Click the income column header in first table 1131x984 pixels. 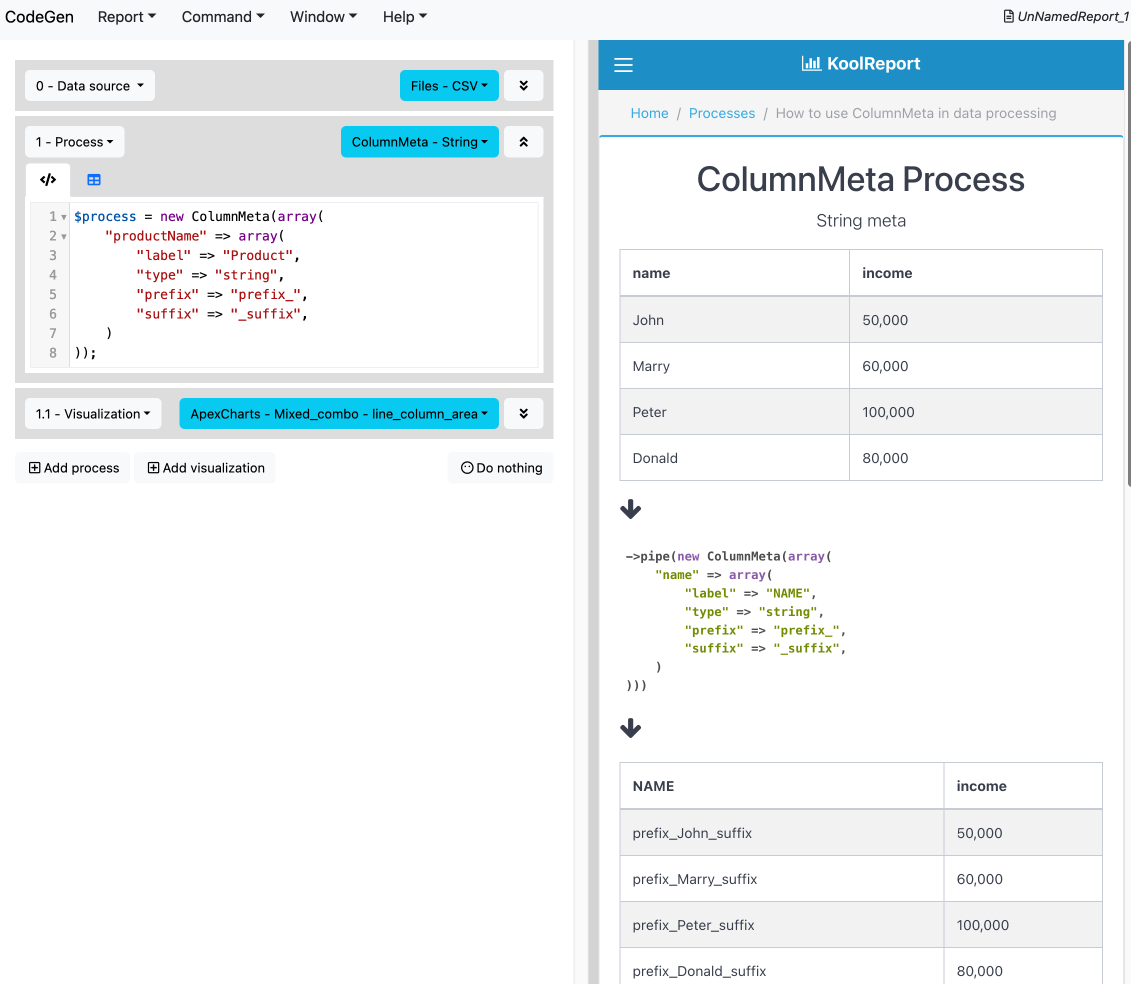pos(976,273)
